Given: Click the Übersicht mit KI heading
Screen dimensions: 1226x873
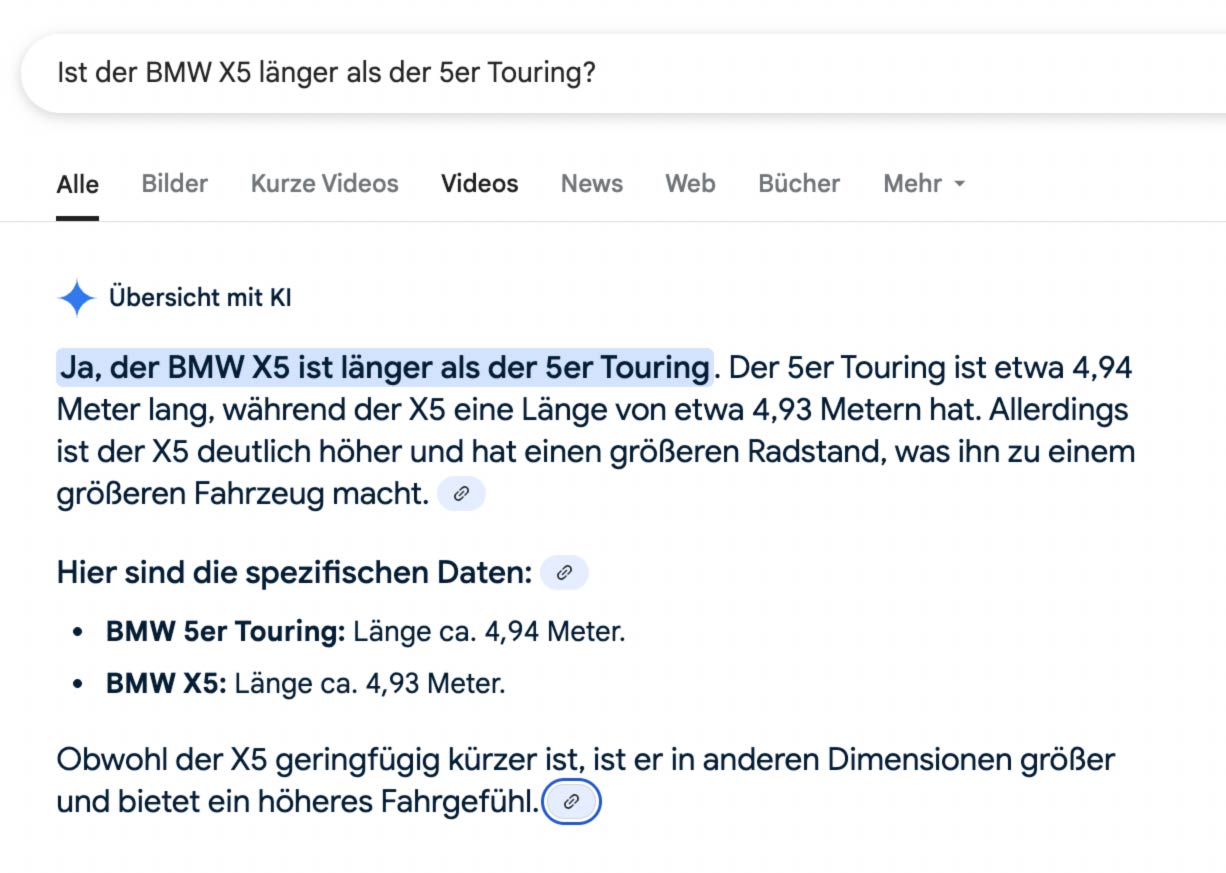Looking at the screenshot, I should coord(200,298).
